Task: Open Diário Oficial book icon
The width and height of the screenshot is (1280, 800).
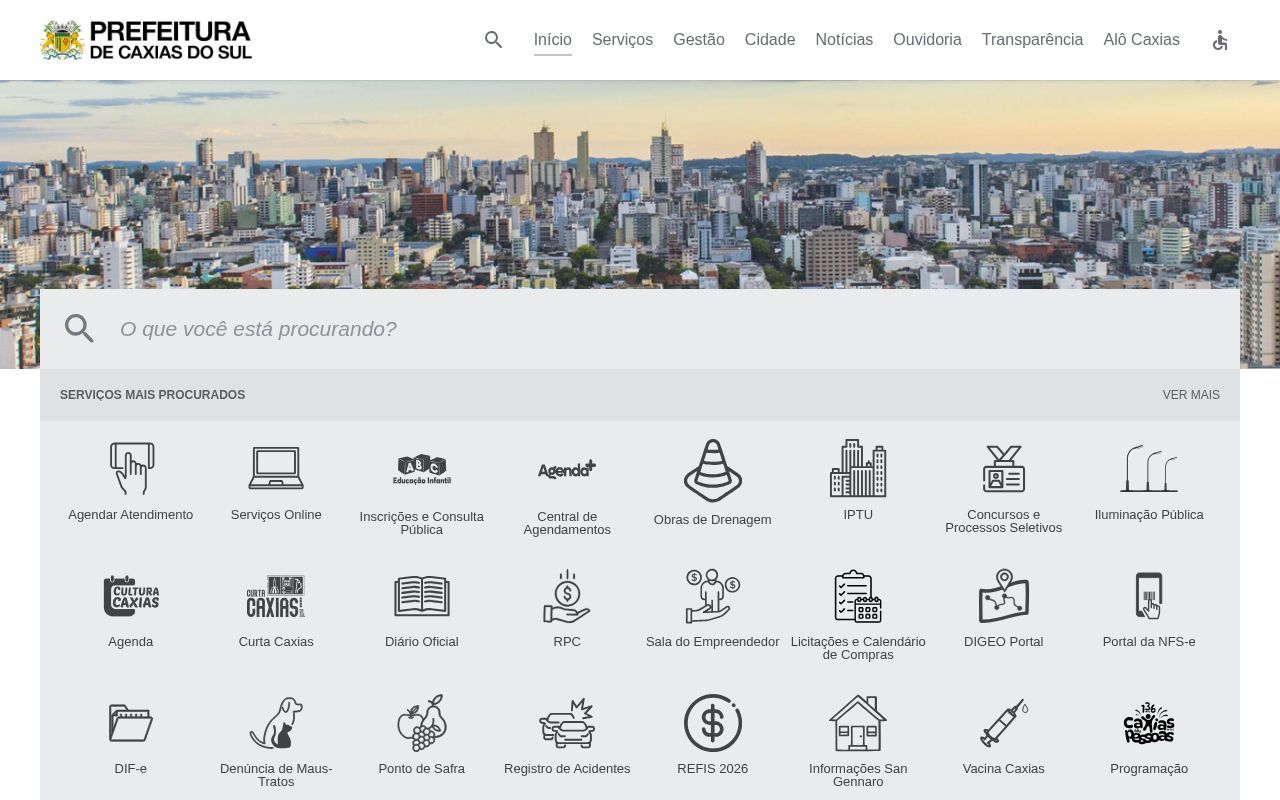Action: point(422,596)
